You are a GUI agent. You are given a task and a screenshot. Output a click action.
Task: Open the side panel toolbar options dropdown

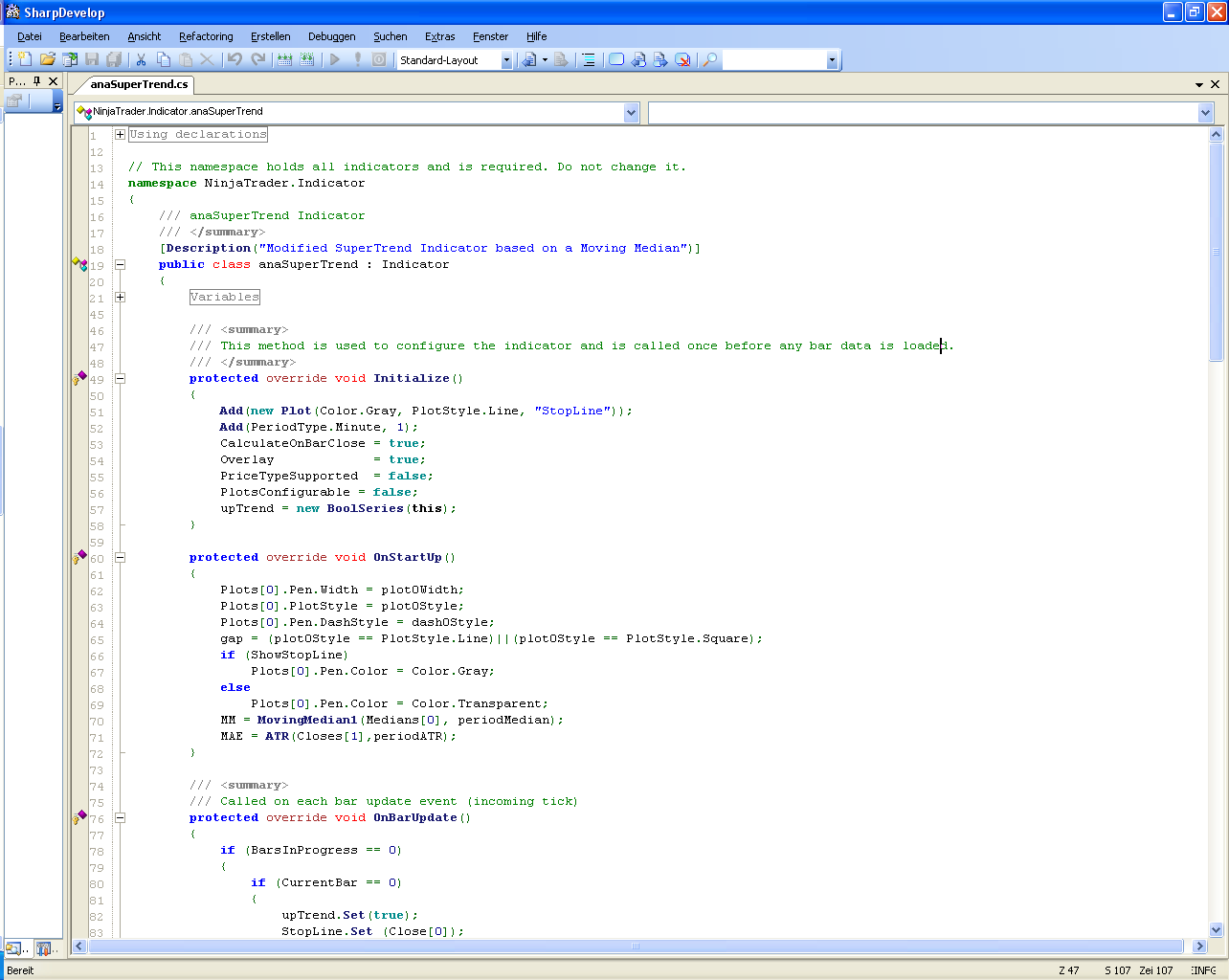(57, 104)
